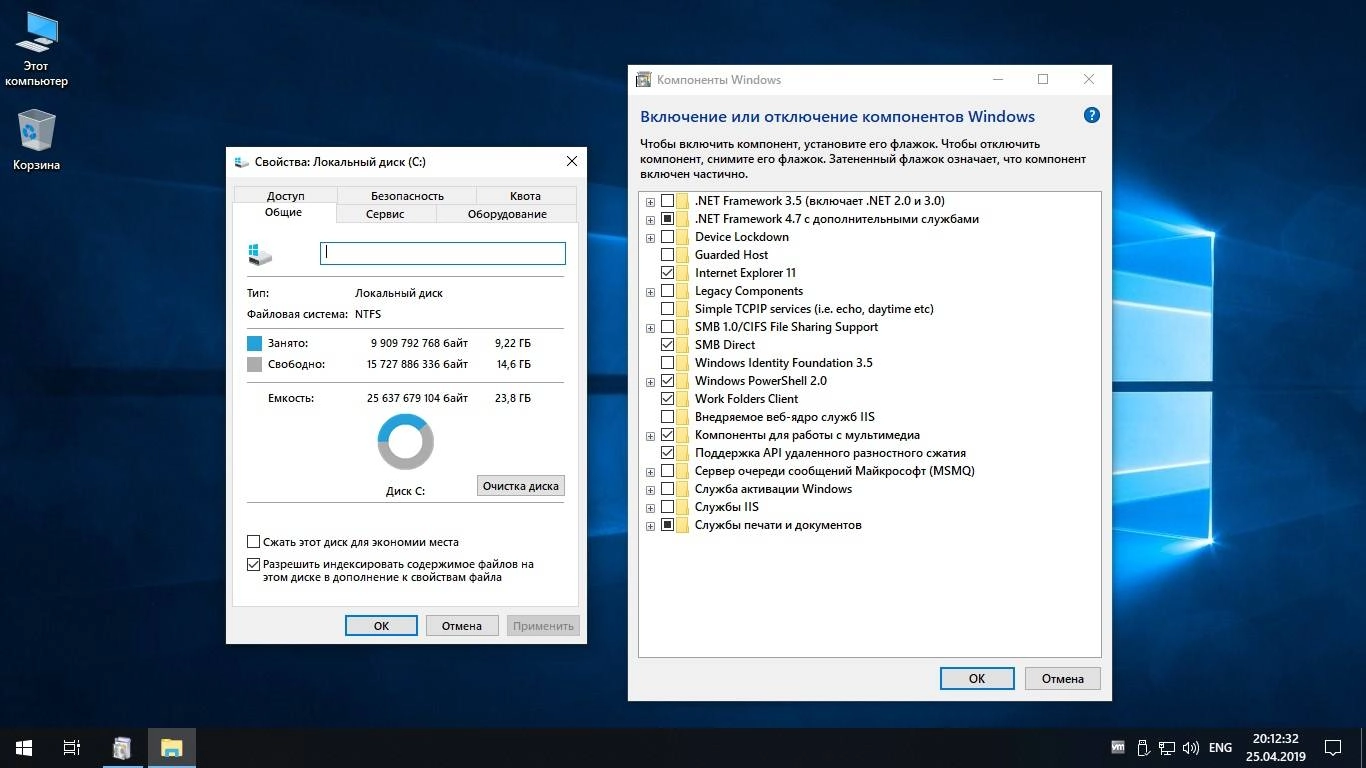
Task: Click Отмена in the Компоненты Windows window
Action: tap(1063, 678)
